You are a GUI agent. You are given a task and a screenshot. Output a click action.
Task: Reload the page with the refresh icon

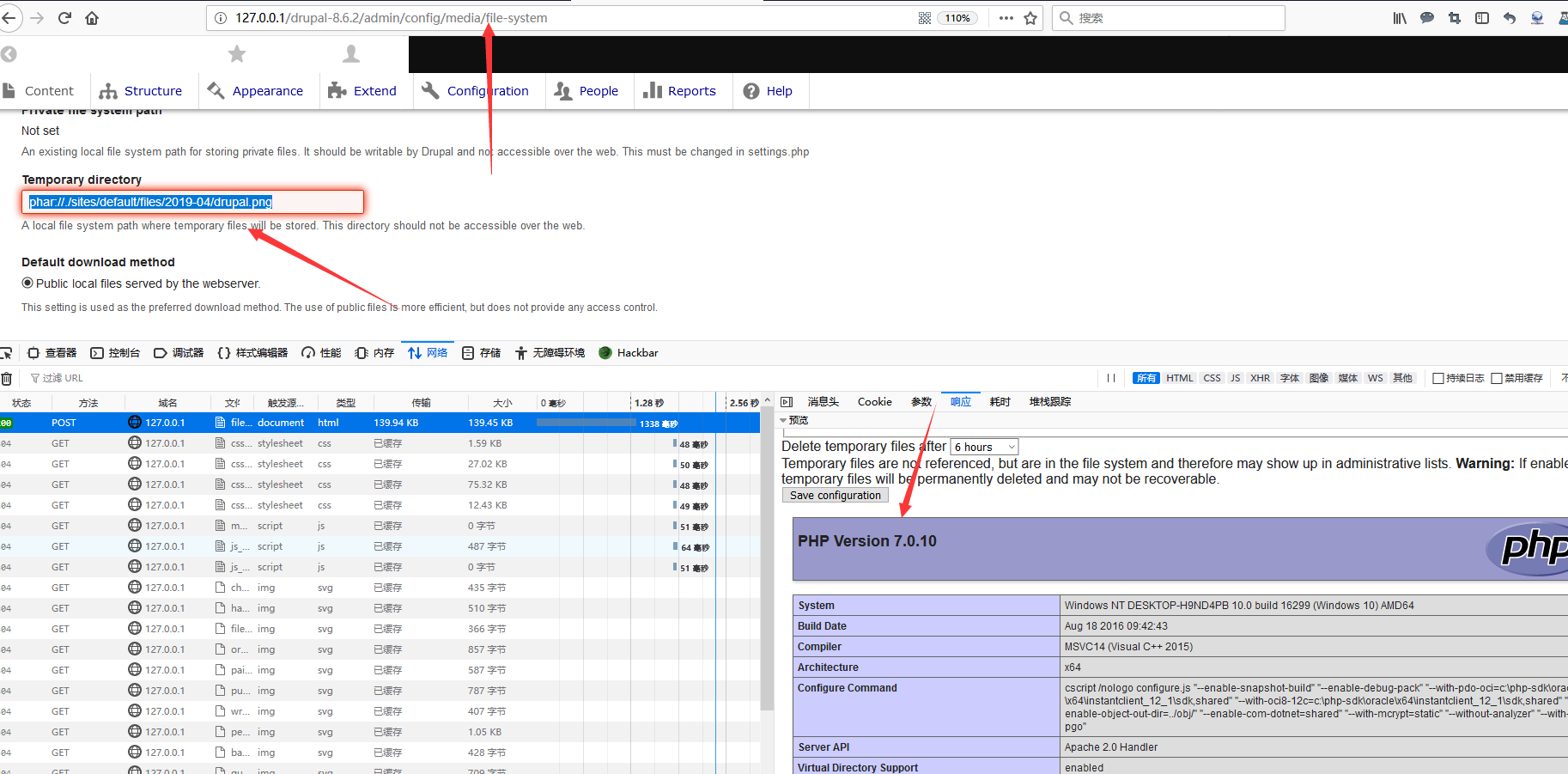[64, 18]
